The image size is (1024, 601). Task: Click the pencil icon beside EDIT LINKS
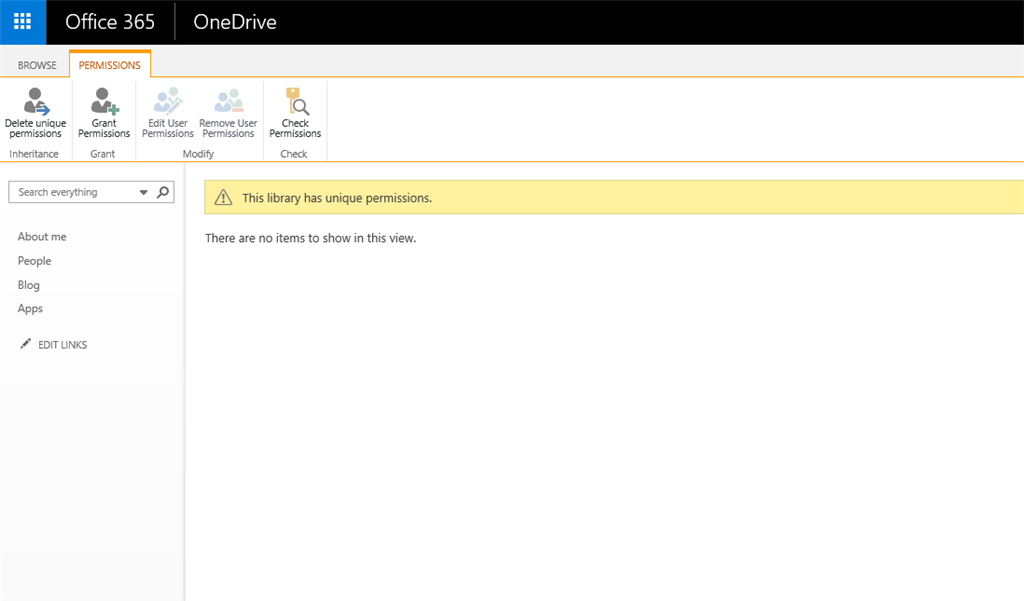tap(25, 344)
